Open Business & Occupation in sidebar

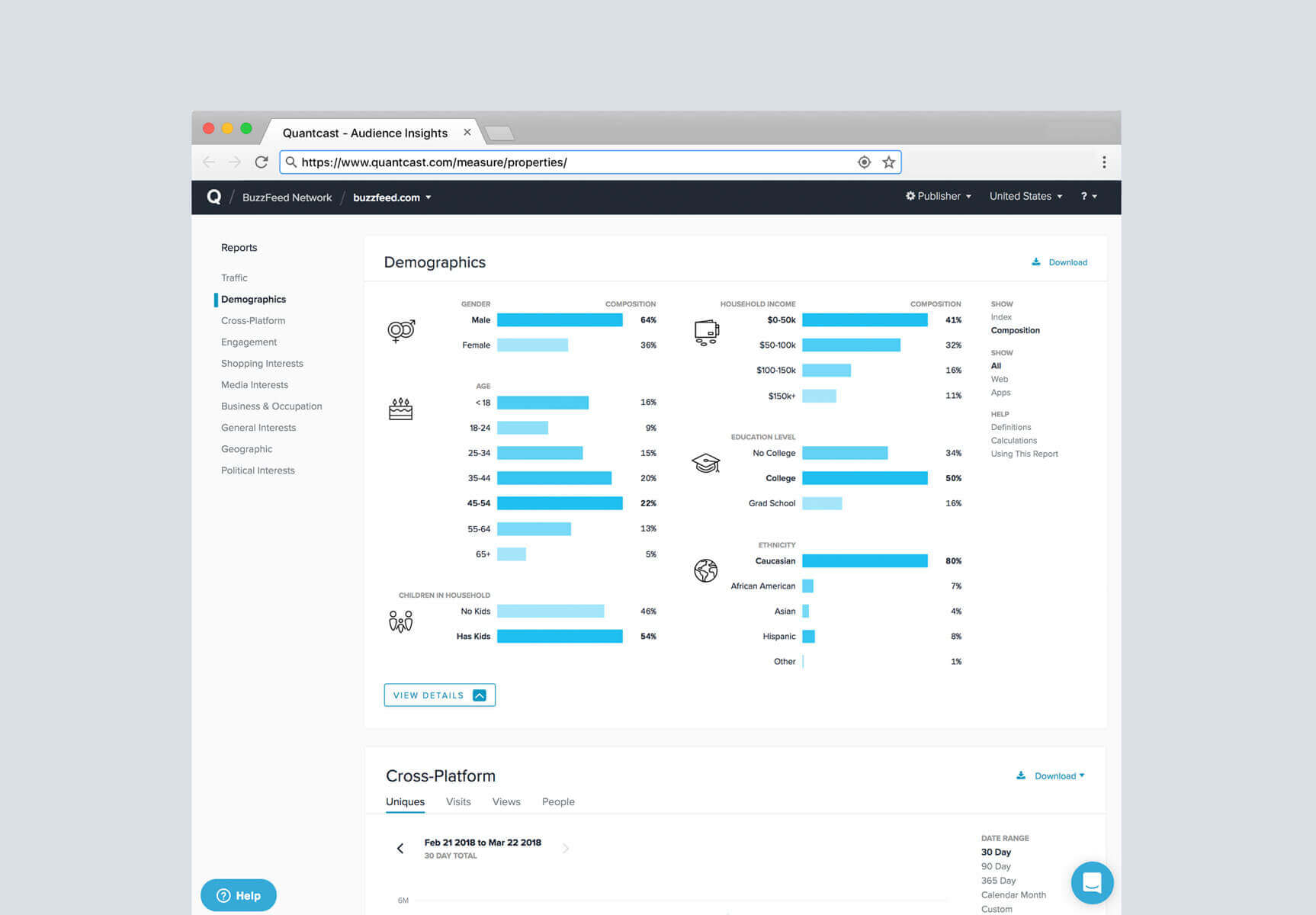tap(271, 406)
